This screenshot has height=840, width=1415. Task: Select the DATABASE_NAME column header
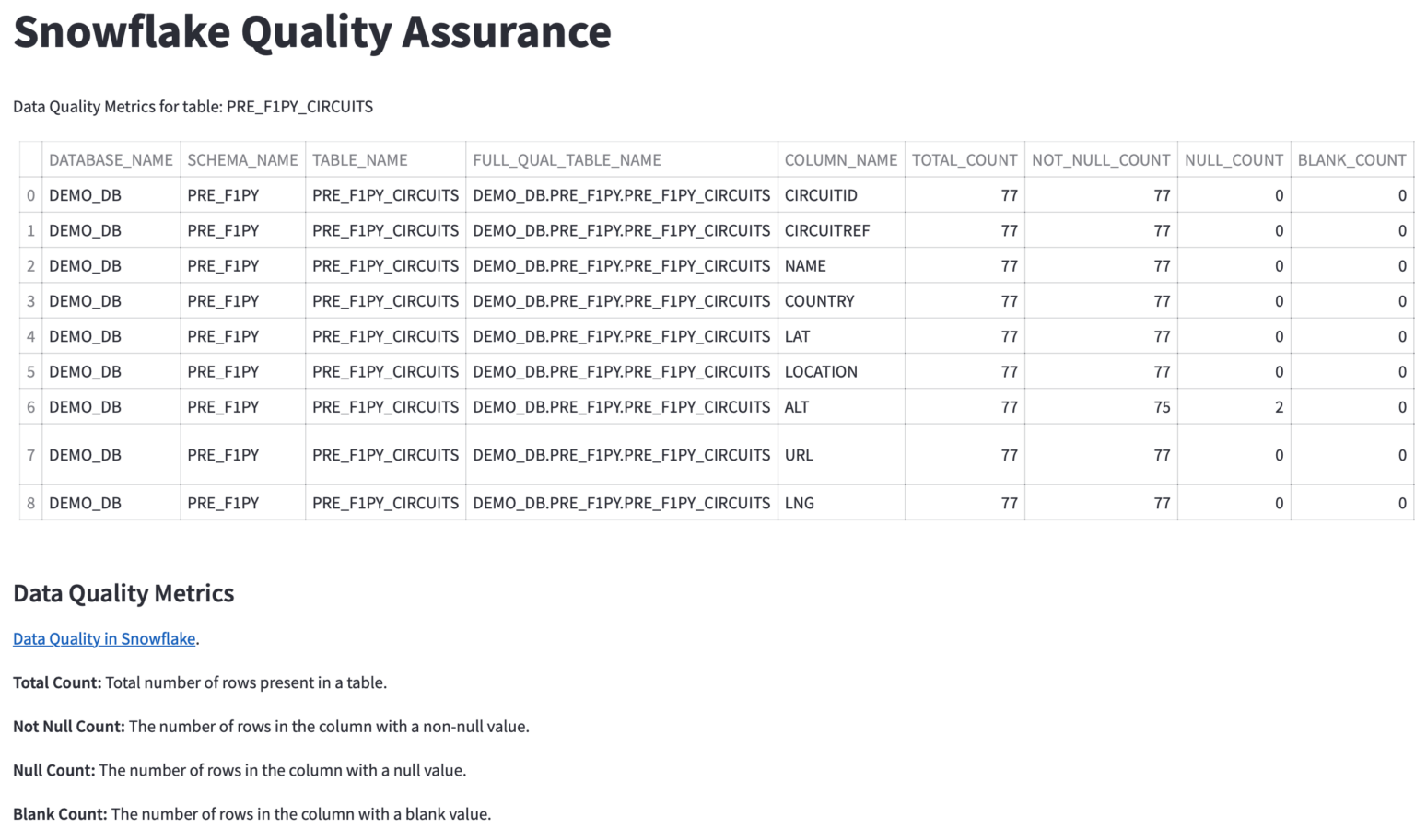(x=111, y=159)
